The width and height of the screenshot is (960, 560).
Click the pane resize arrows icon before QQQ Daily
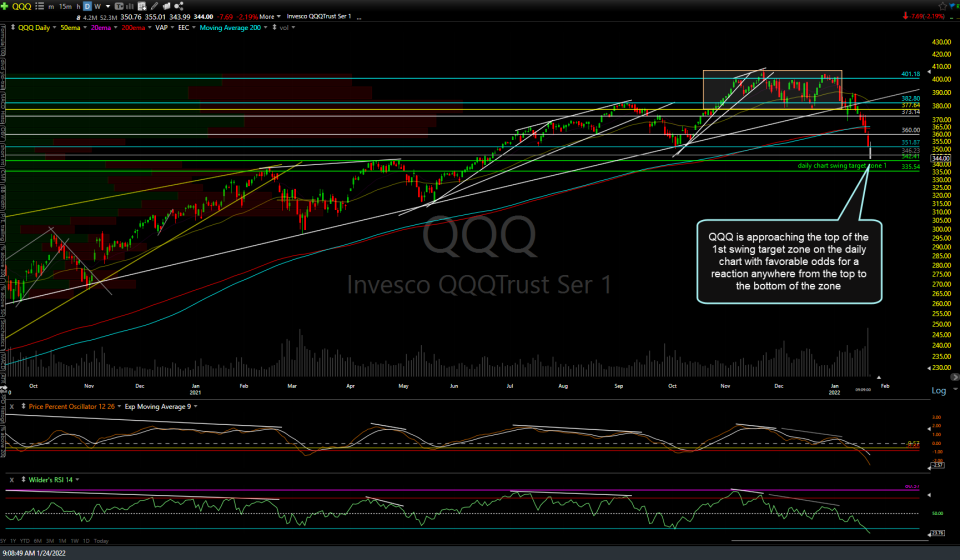(13, 28)
